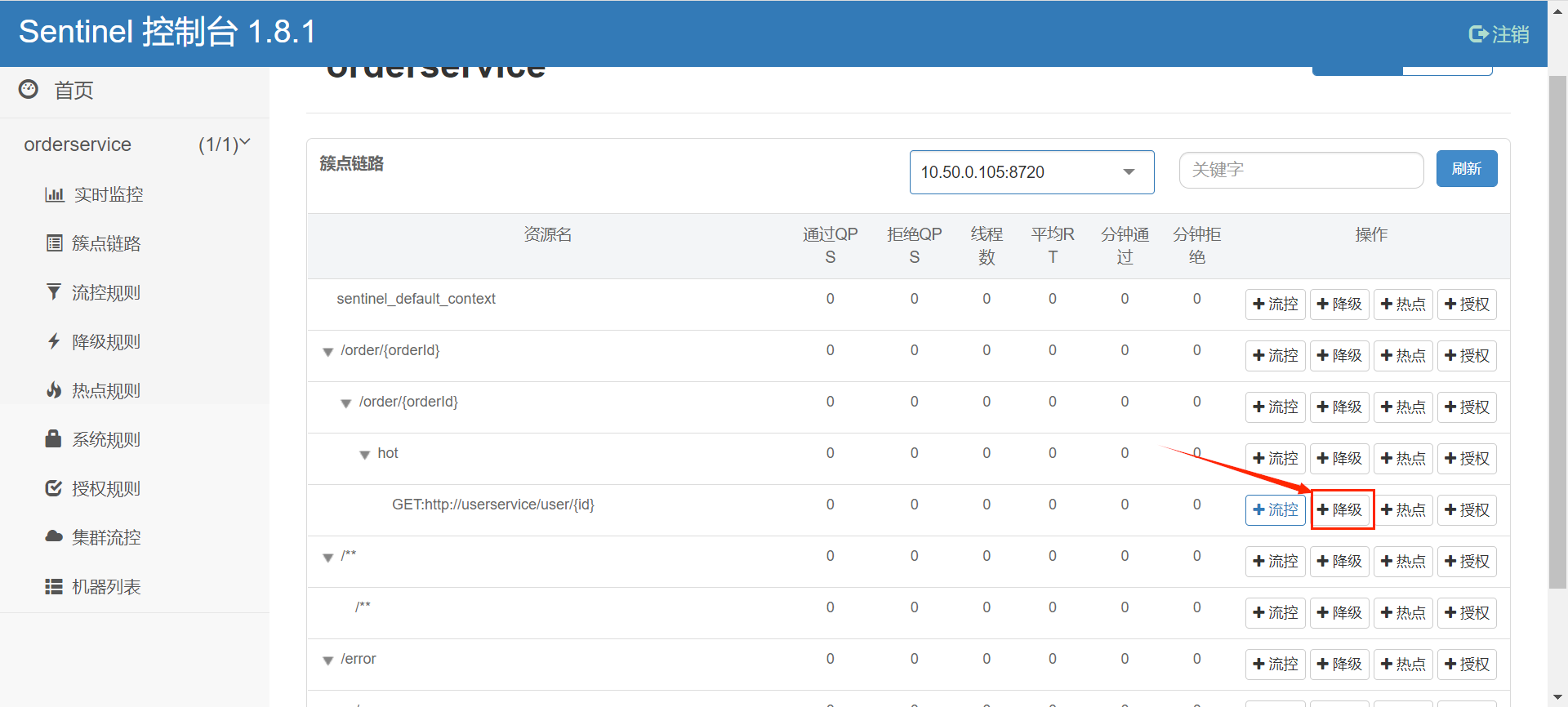
Task: Collapse the top-level /** row
Action: [327, 558]
